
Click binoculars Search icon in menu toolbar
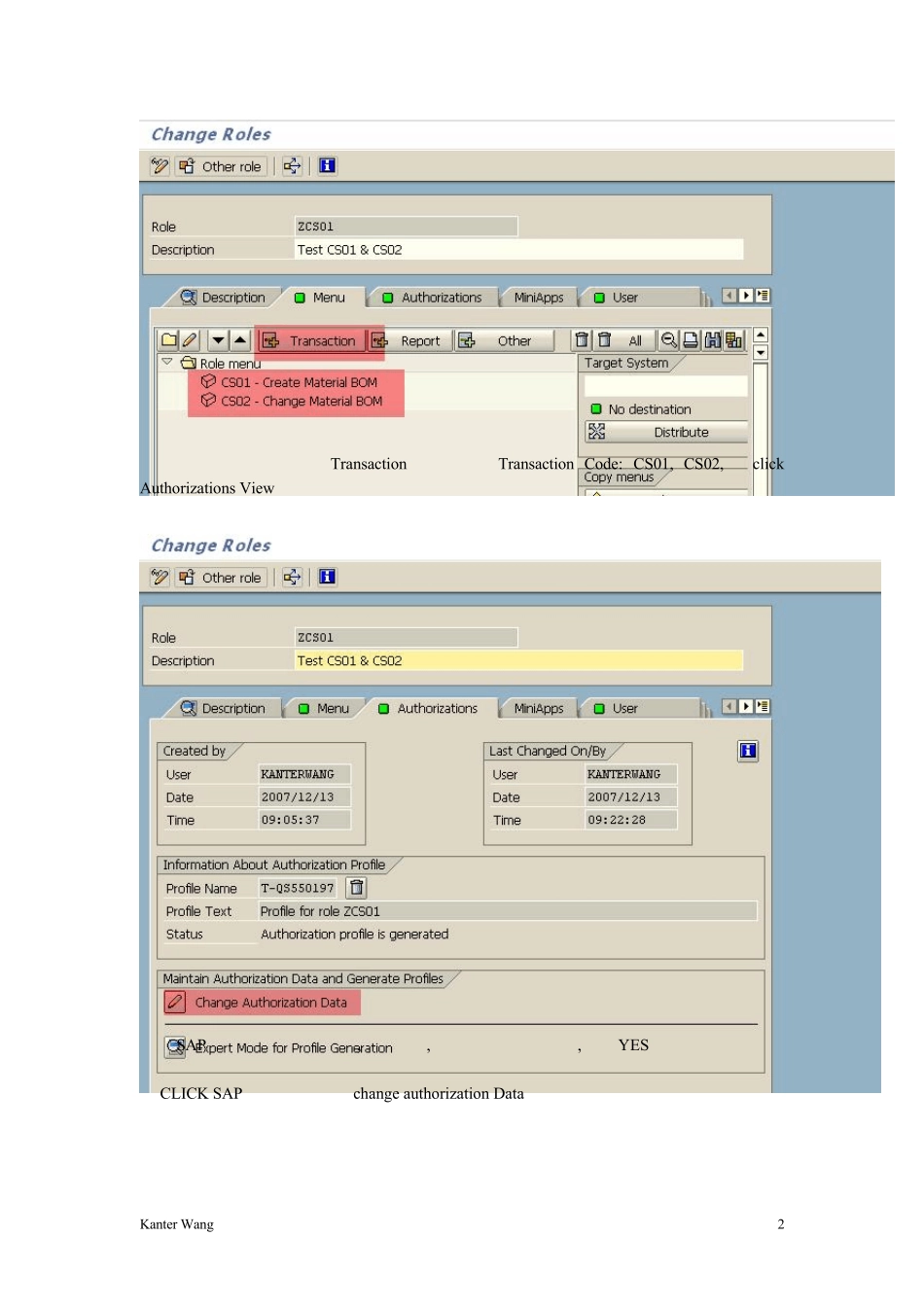[x=712, y=340]
